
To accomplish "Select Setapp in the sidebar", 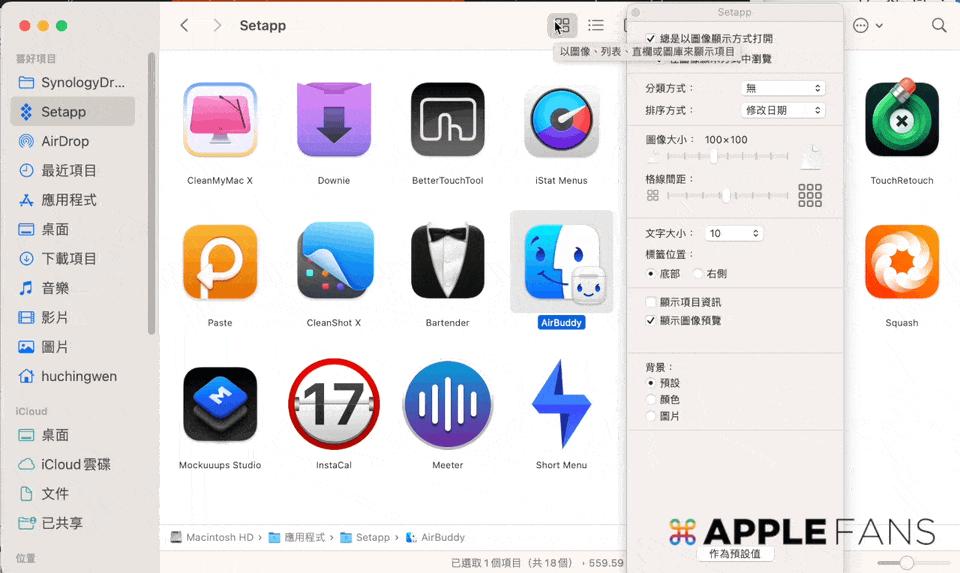I will 72,112.
